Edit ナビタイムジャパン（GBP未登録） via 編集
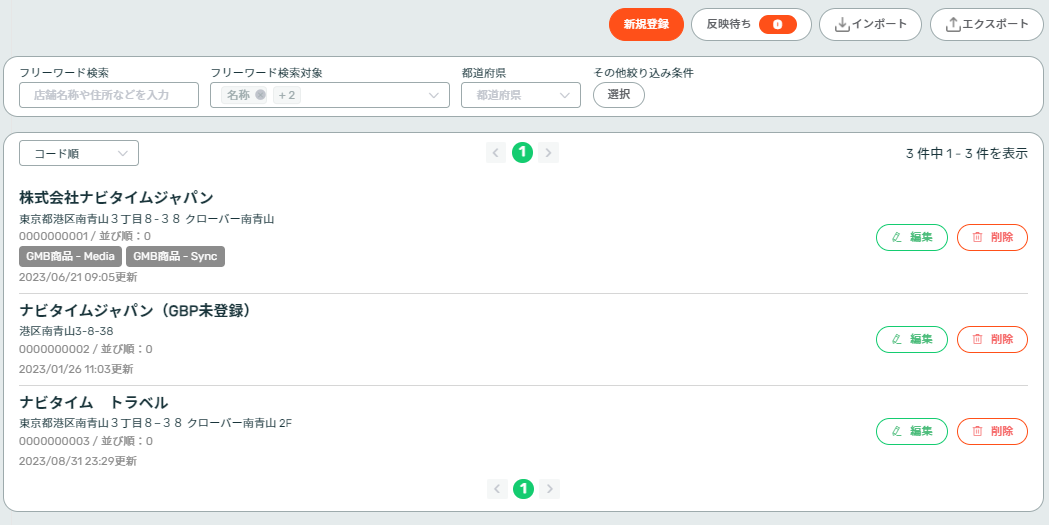1049x525 pixels. (x=912, y=339)
